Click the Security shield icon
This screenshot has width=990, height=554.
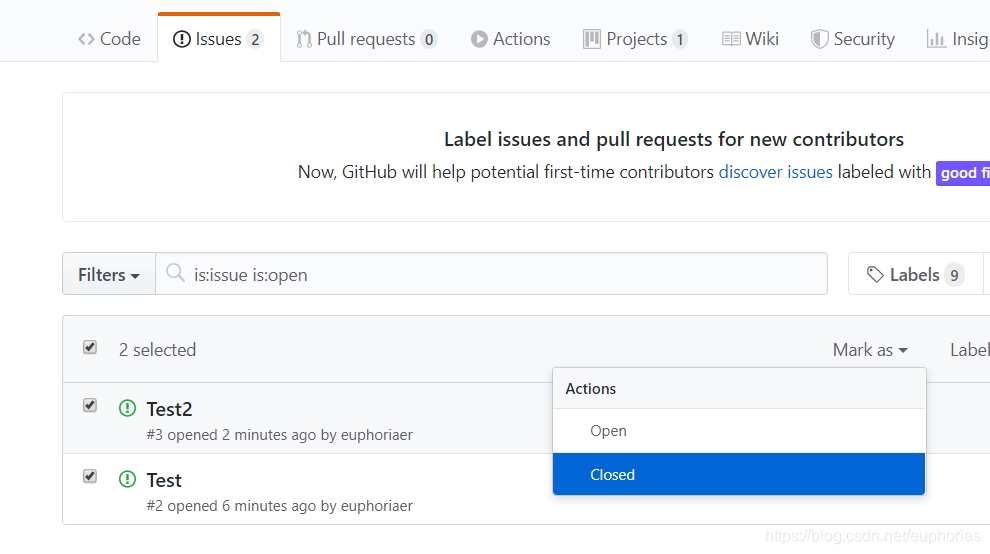point(819,39)
